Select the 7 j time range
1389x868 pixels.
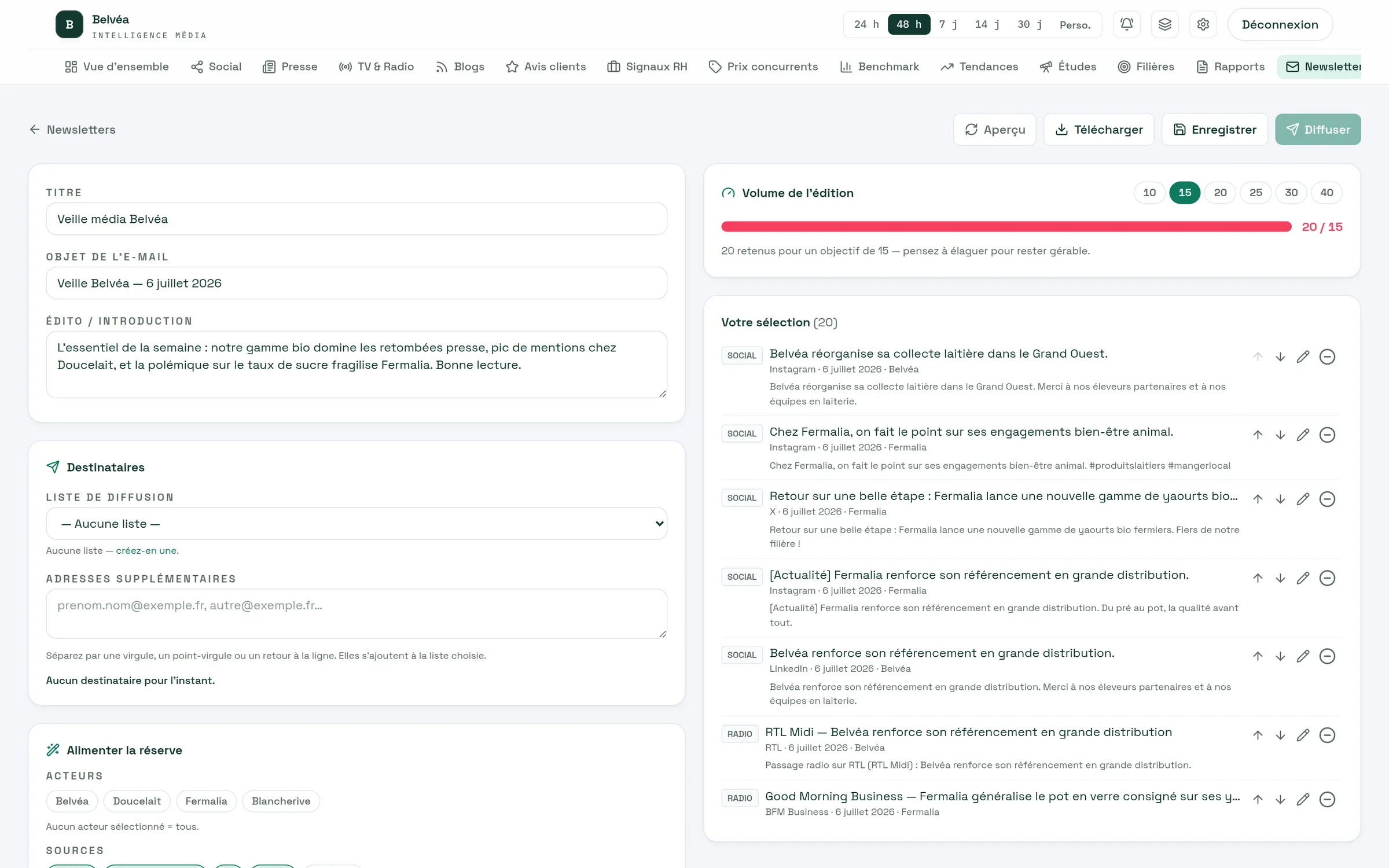coord(948,24)
